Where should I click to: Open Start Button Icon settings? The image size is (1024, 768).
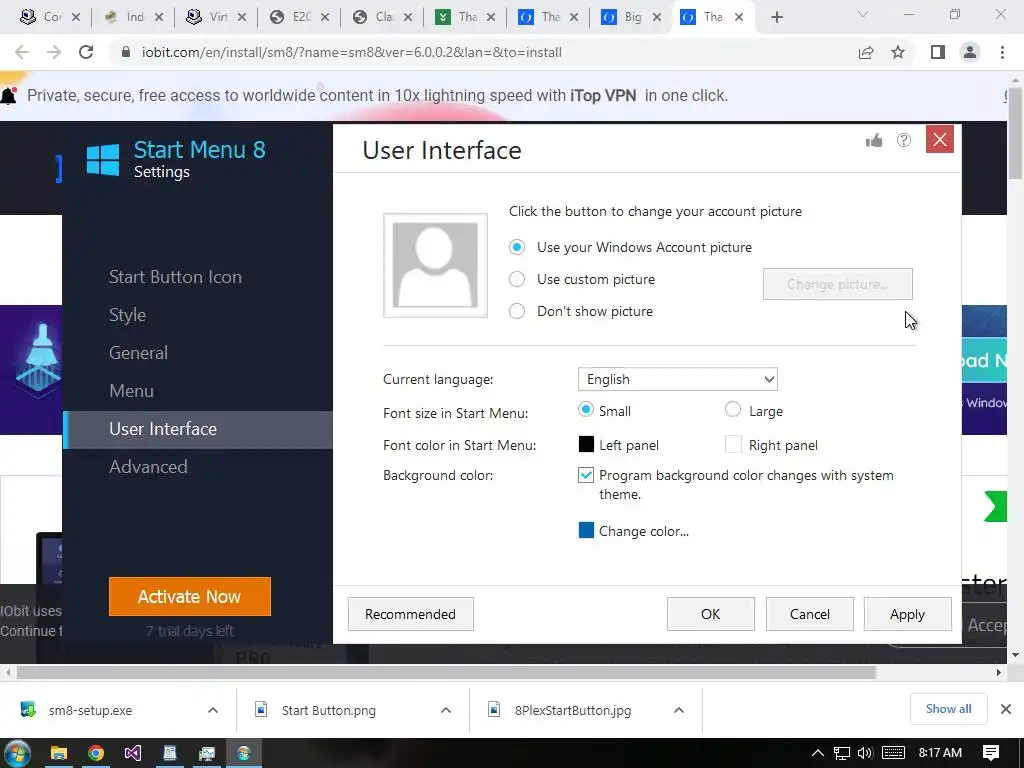175,277
